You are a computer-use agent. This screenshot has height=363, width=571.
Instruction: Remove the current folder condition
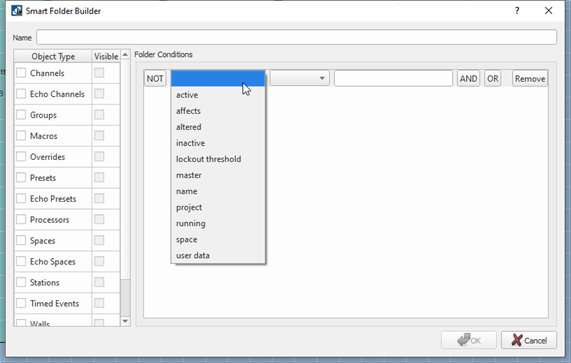coord(530,79)
